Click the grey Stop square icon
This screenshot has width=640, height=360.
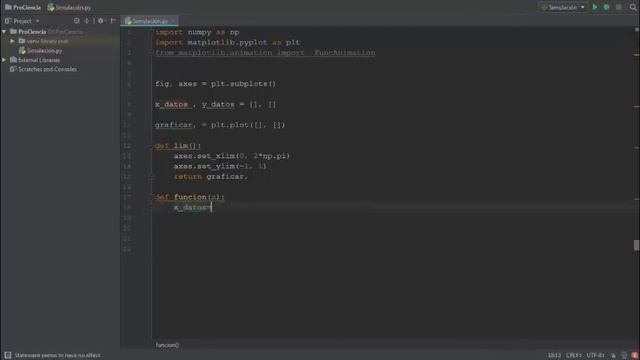click(619, 7)
